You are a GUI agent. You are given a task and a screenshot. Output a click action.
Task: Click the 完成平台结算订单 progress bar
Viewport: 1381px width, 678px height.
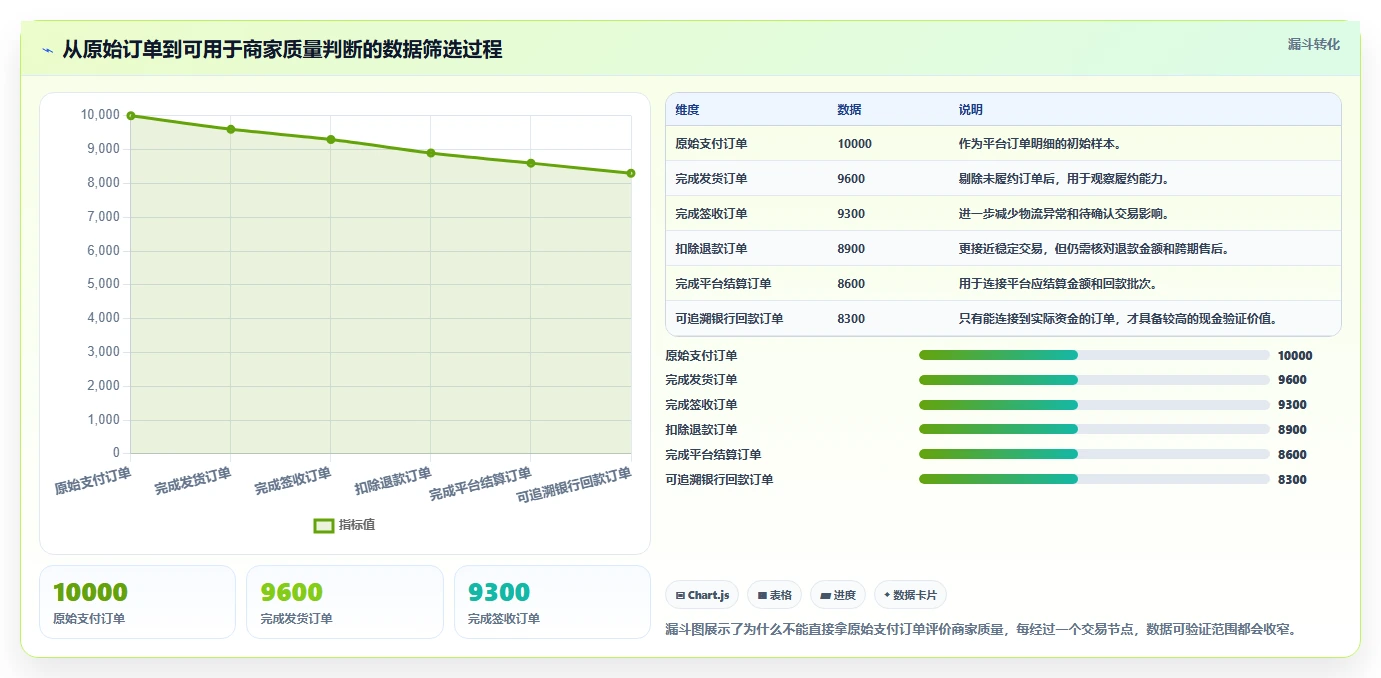[x=1094, y=455]
